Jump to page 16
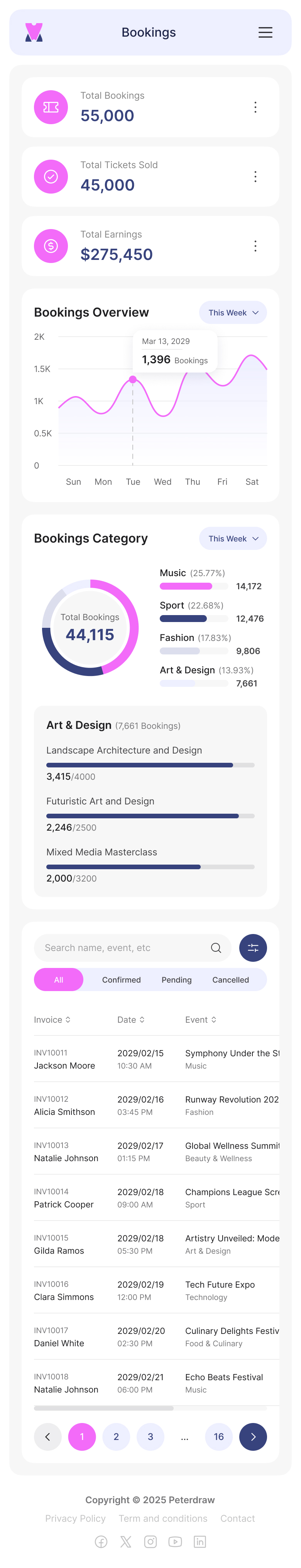This screenshot has width=301, height=1568. tap(219, 1436)
